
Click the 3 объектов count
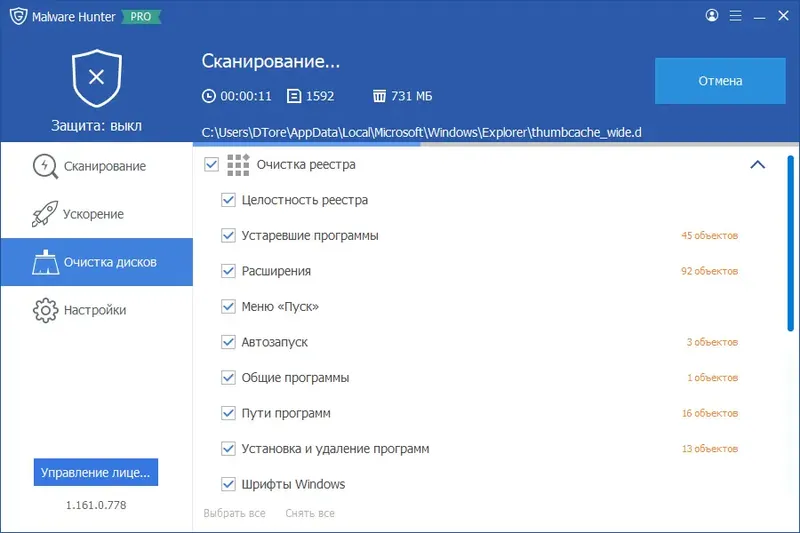[712, 342]
